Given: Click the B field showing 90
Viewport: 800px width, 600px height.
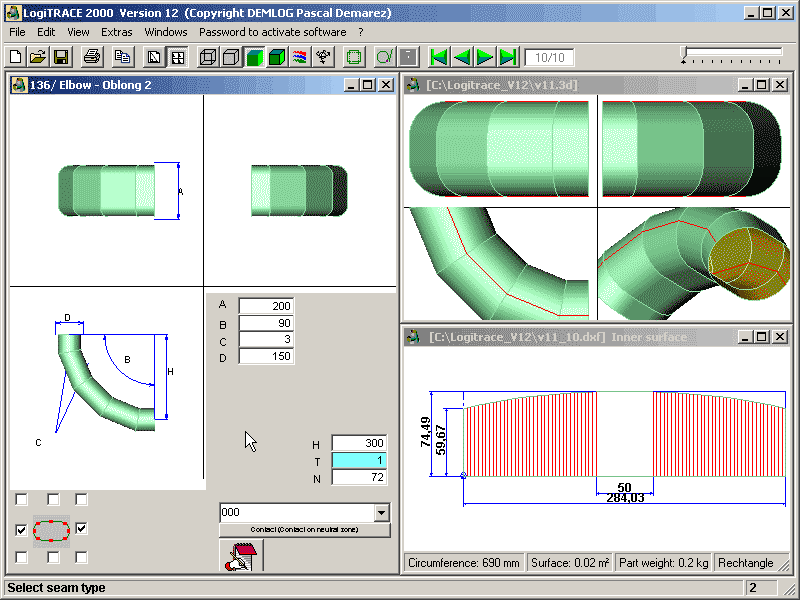Looking at the screenshot, I should [266, 323].
